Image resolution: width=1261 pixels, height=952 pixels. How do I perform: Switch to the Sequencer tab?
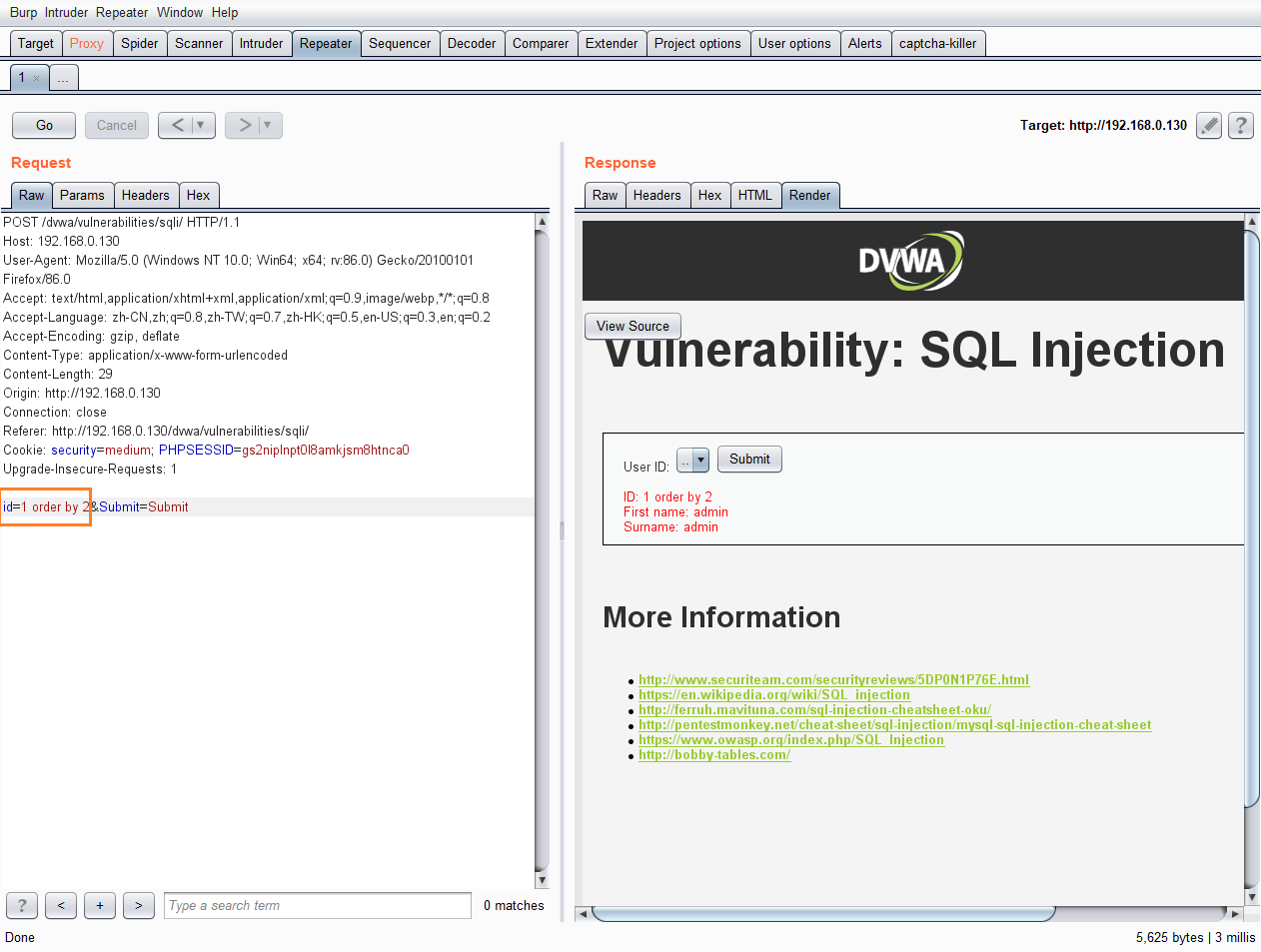pos(400,43)
